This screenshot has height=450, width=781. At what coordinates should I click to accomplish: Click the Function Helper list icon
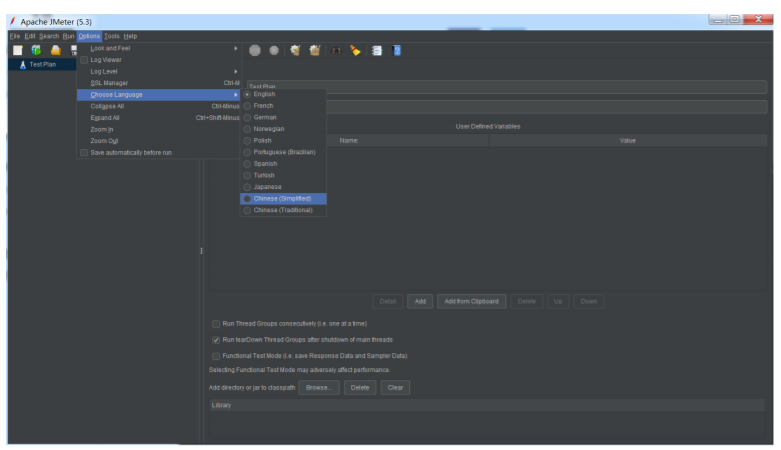pyautogui.click(x=377, y=50)
